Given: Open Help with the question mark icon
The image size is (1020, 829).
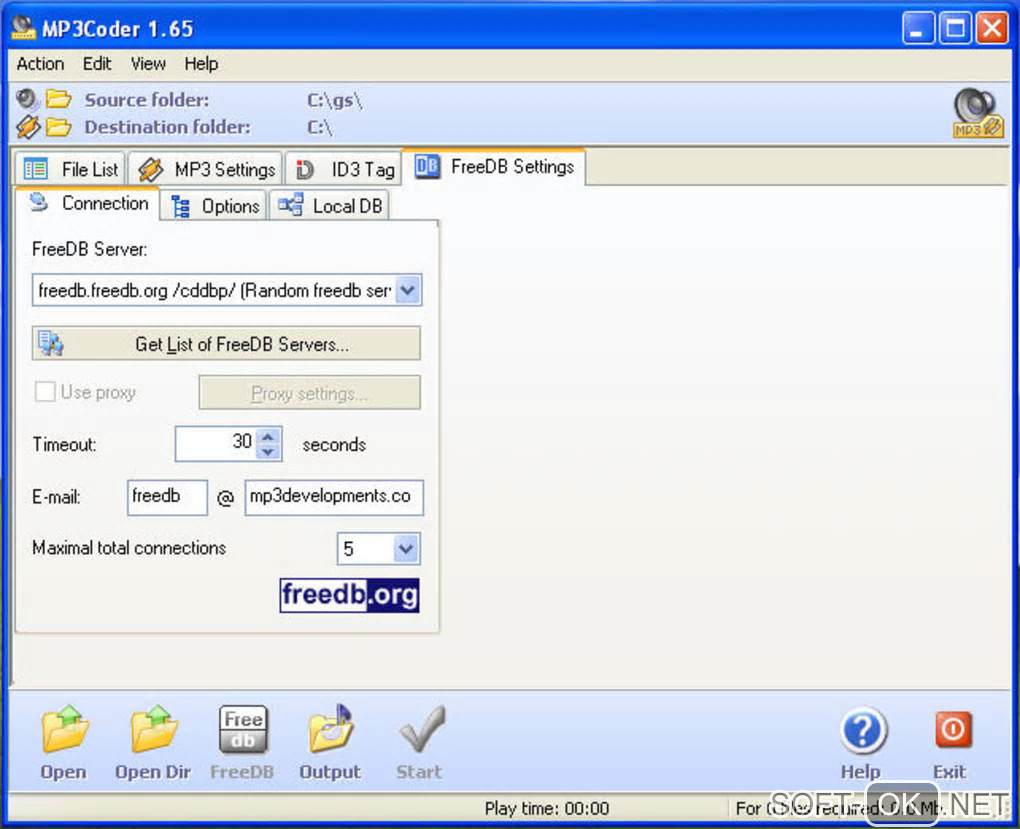Looking at the screenshot, I should (863, 730).
